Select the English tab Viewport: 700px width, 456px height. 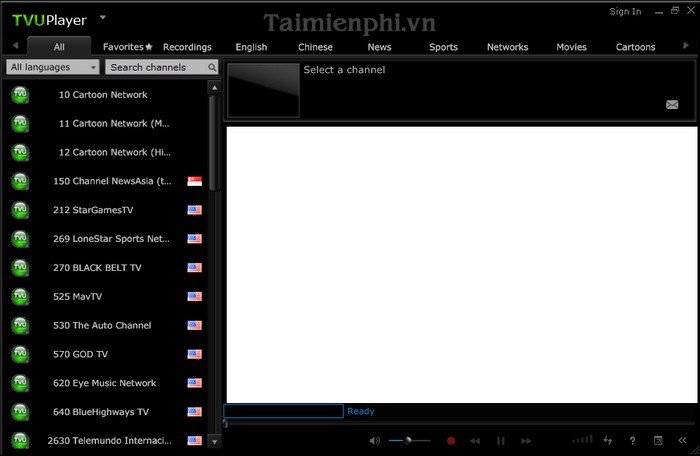click(x=251, y=47)
